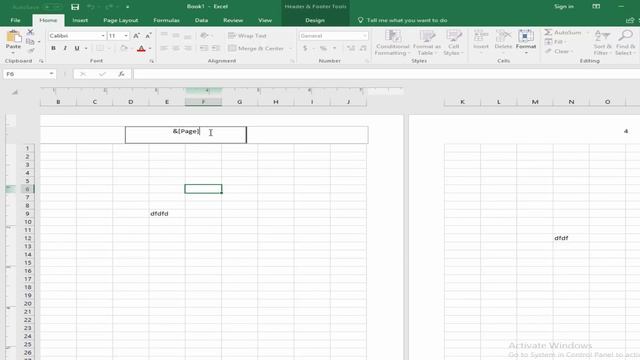Click Decrease Indent icon

[x=204, y=48]
